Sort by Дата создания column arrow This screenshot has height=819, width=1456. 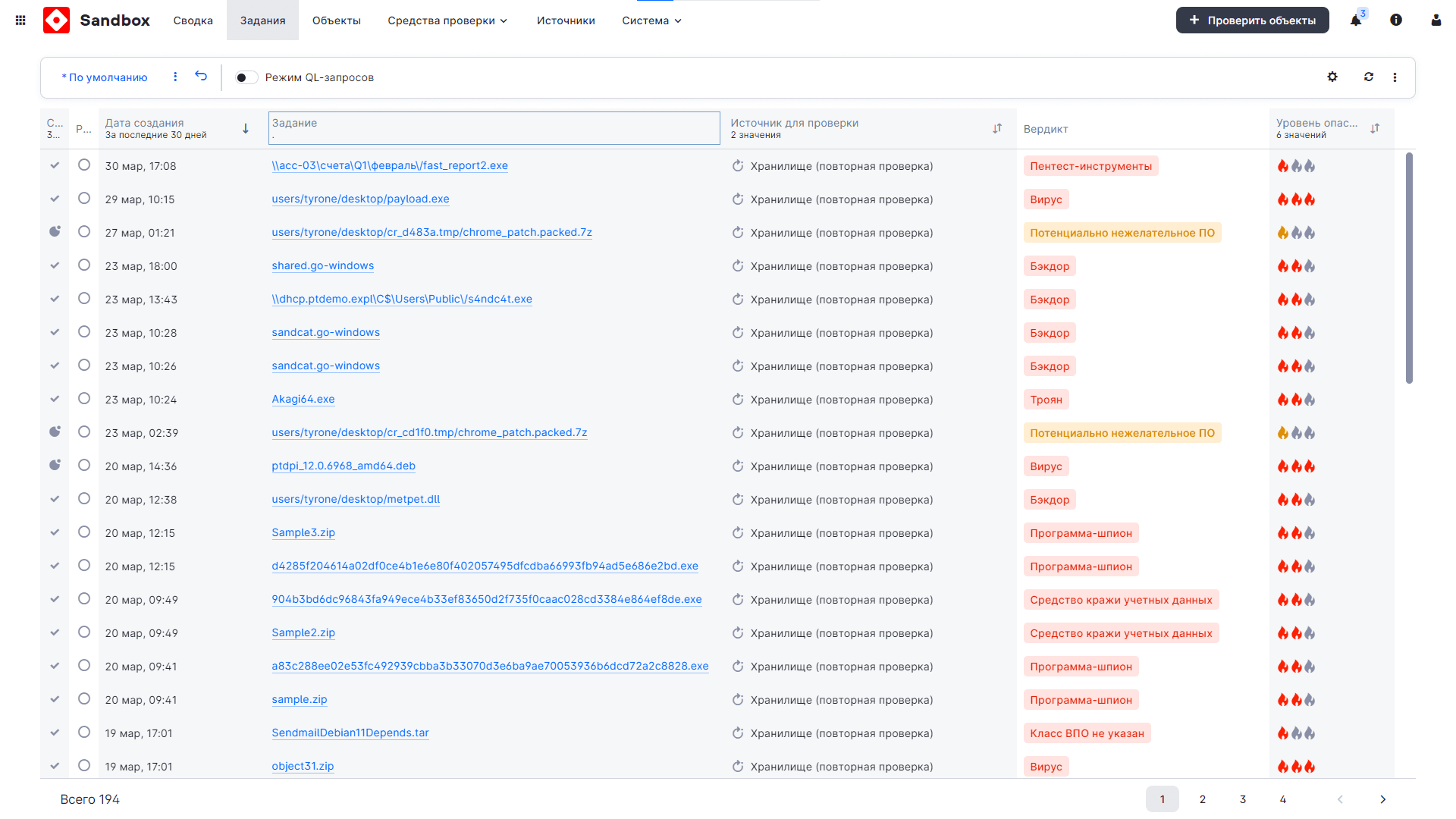tap(246, 128)
